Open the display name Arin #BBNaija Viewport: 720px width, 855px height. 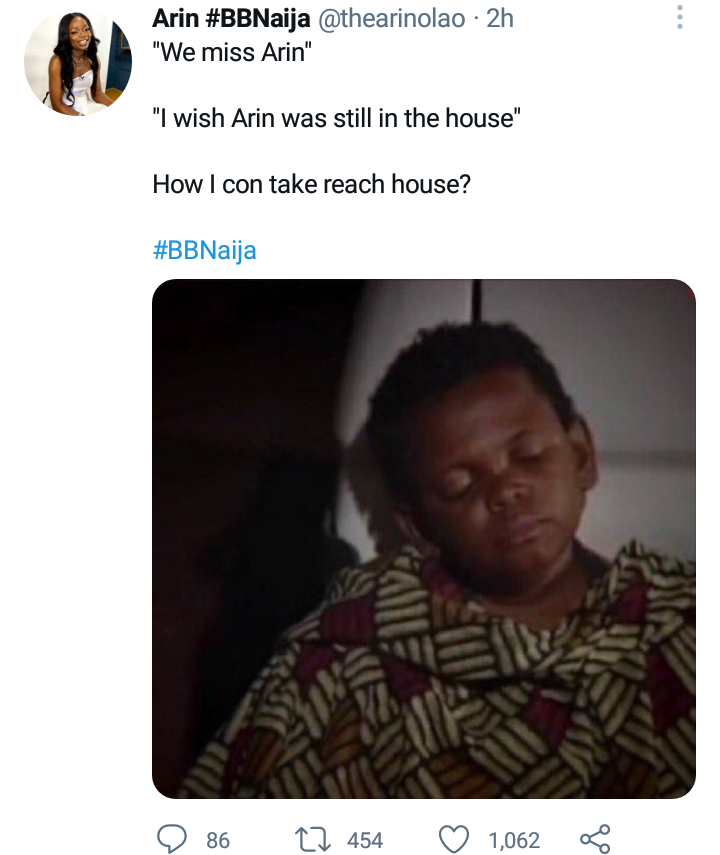tap(231, 19)
